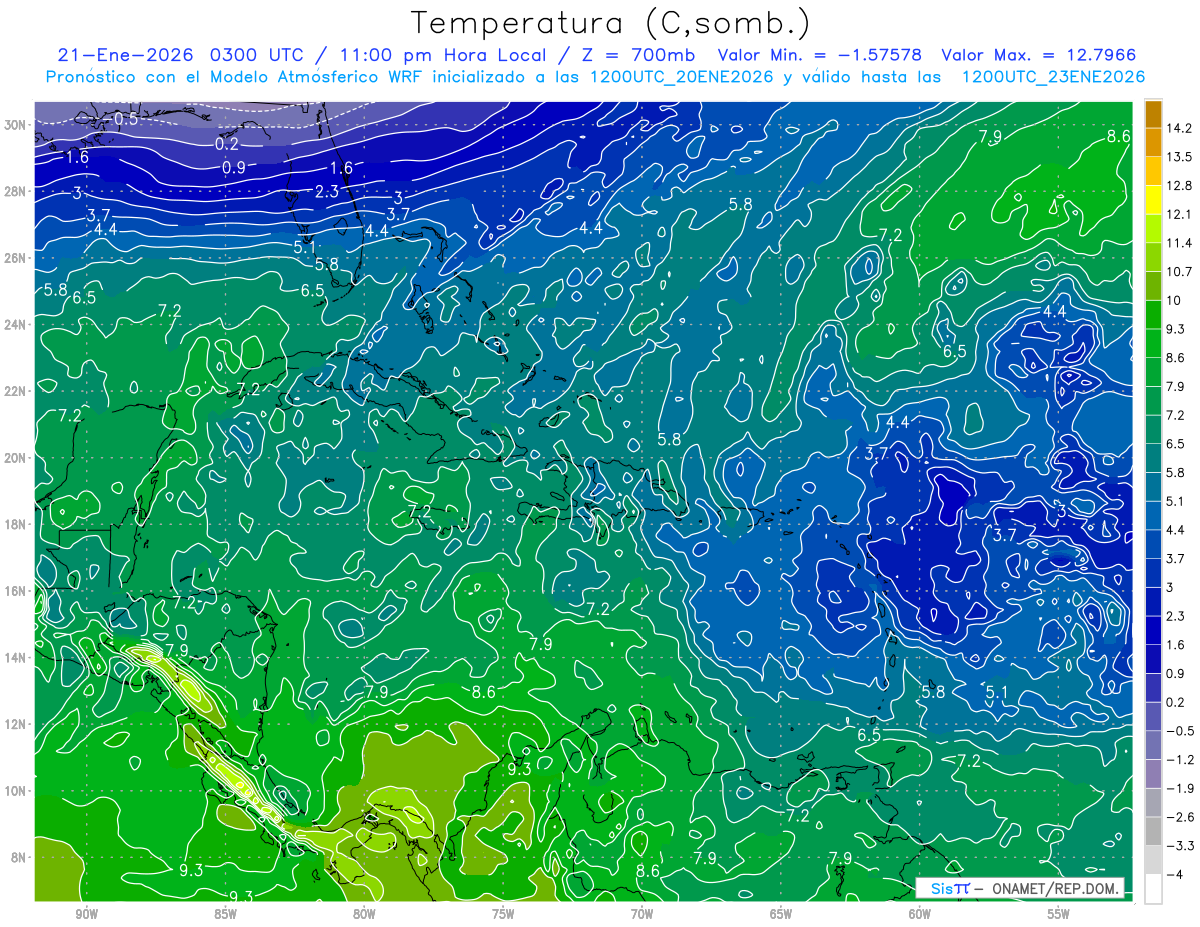The width and height of the screenshot is (1200, 927).
Task: Click the gray swatch between -3.3 and -2.6
Action: [x=1153, y=832]
